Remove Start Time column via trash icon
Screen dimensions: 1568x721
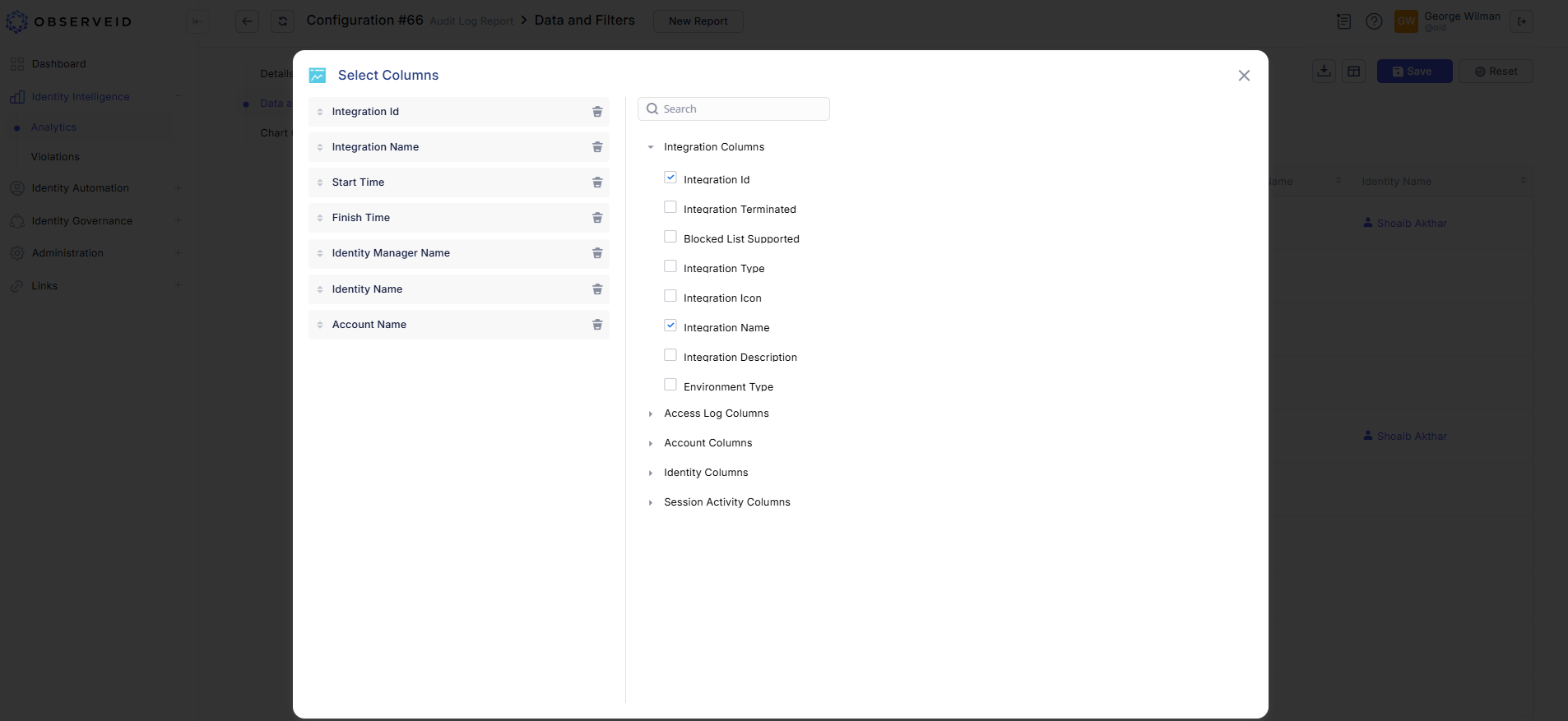(597, 183)
